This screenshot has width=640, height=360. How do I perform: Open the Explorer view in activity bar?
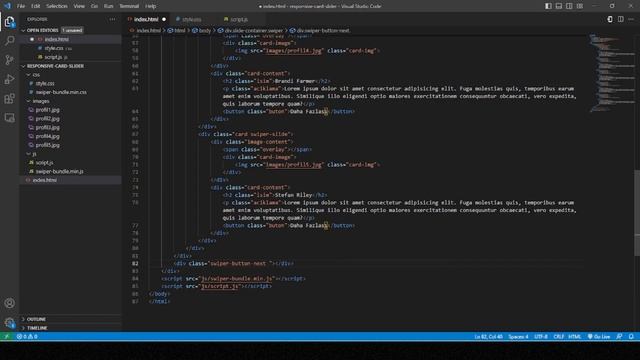coord(9,21)
